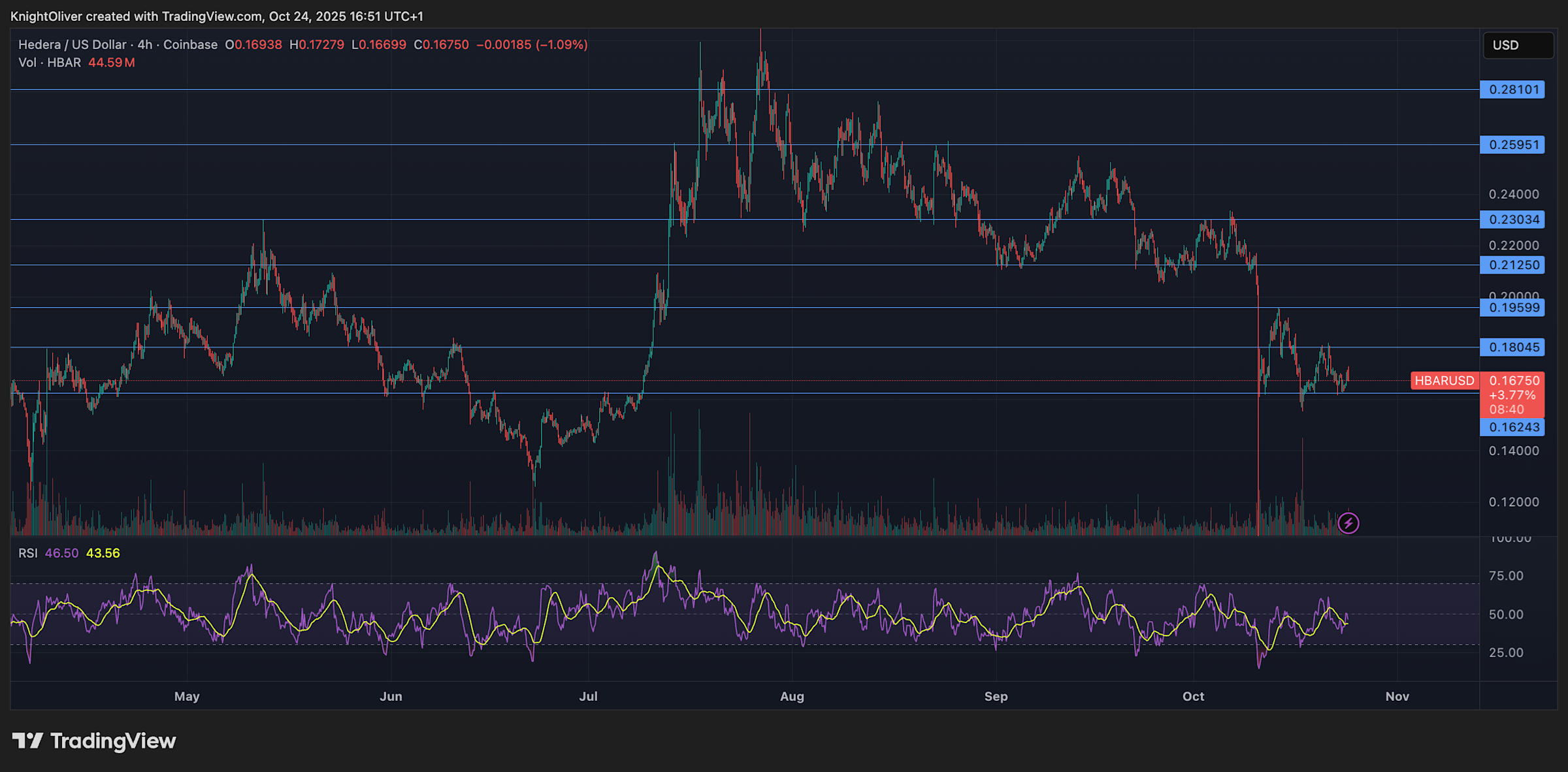Select the 0.16243 support level label
The width and height of the screenshot is (1568, 772).
point(1511,426)
